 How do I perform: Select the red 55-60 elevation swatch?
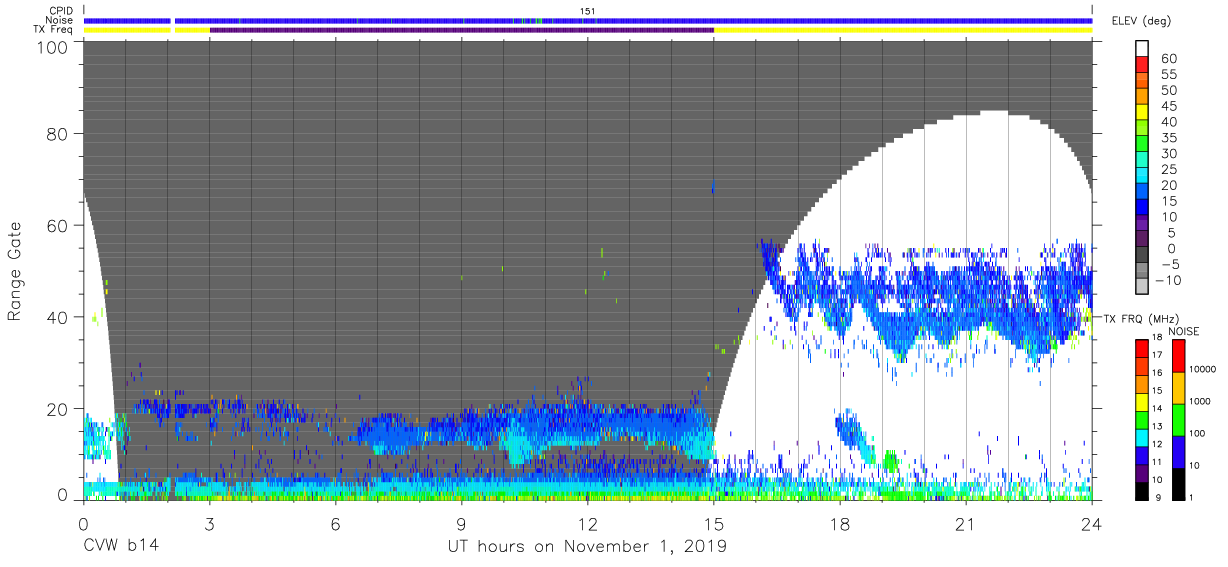click(1143, 65)
